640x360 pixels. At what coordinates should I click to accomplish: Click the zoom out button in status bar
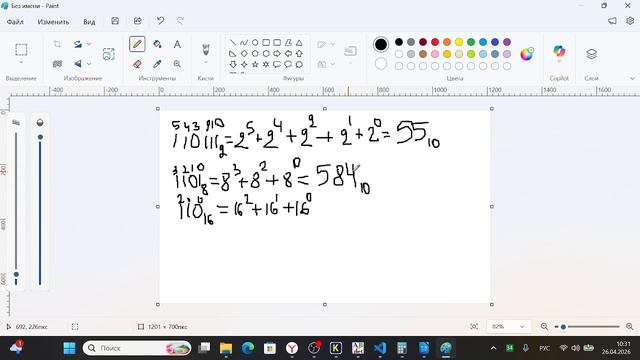click(544, 327)
